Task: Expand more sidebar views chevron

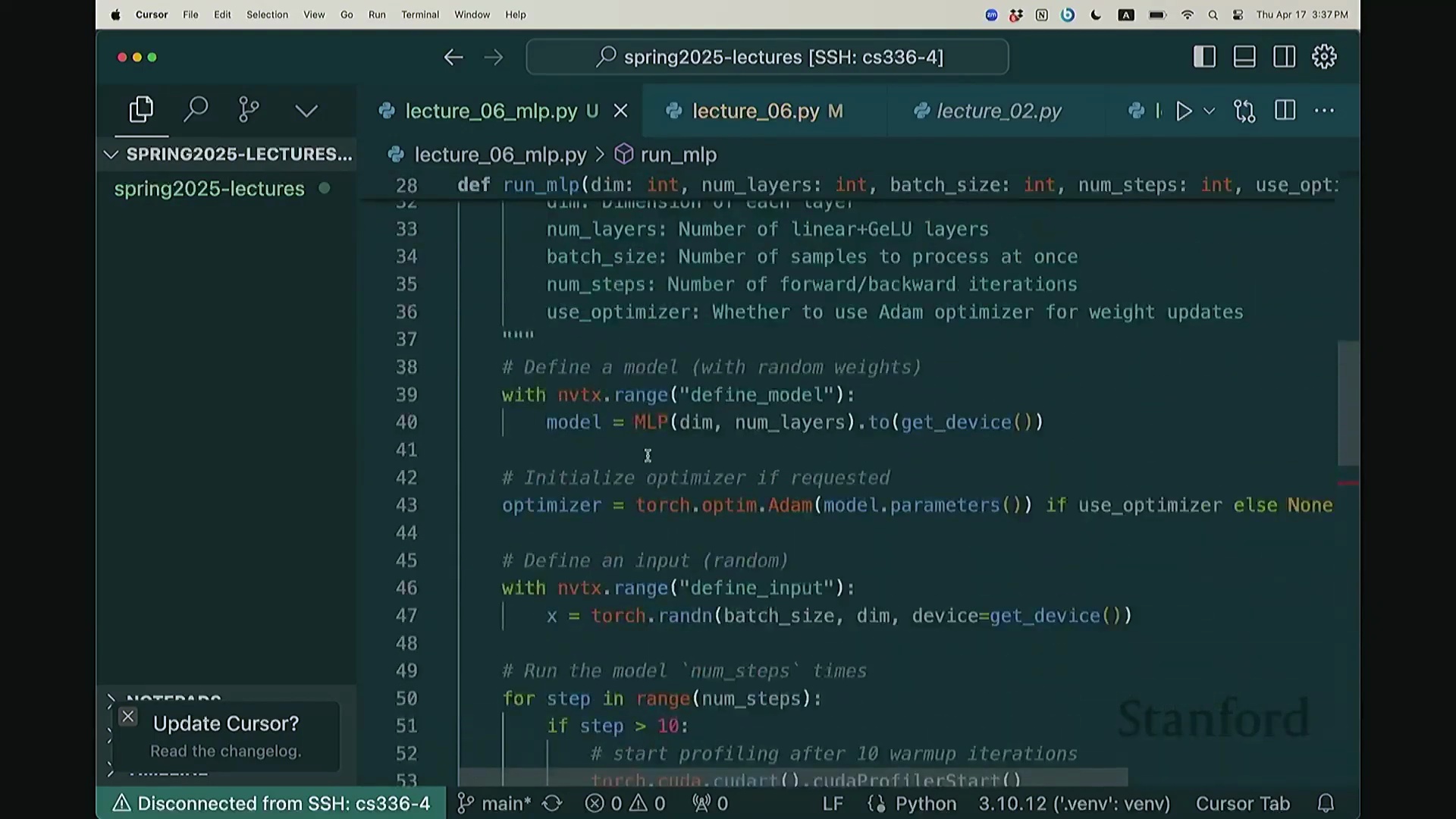Action: click(x=306, y=111)
